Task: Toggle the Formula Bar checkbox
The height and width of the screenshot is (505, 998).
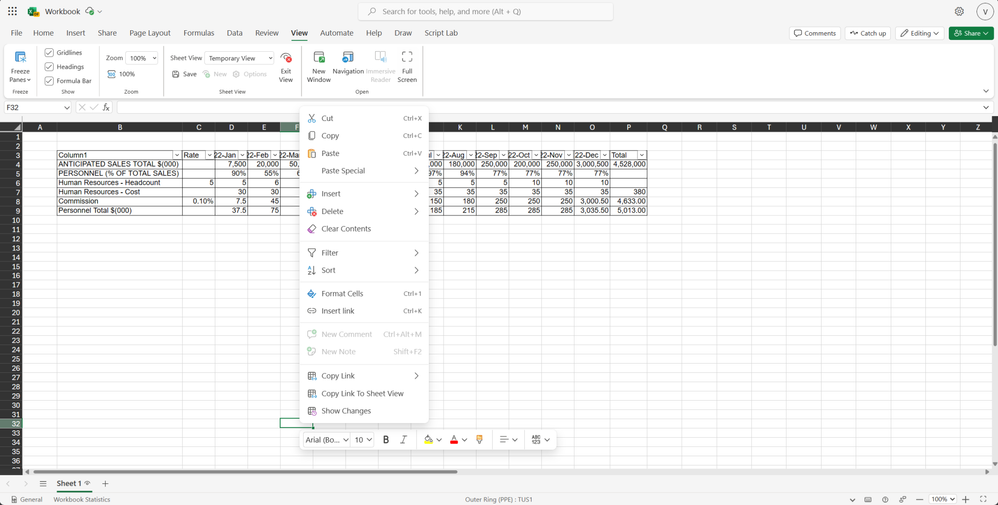Action: 49,81
